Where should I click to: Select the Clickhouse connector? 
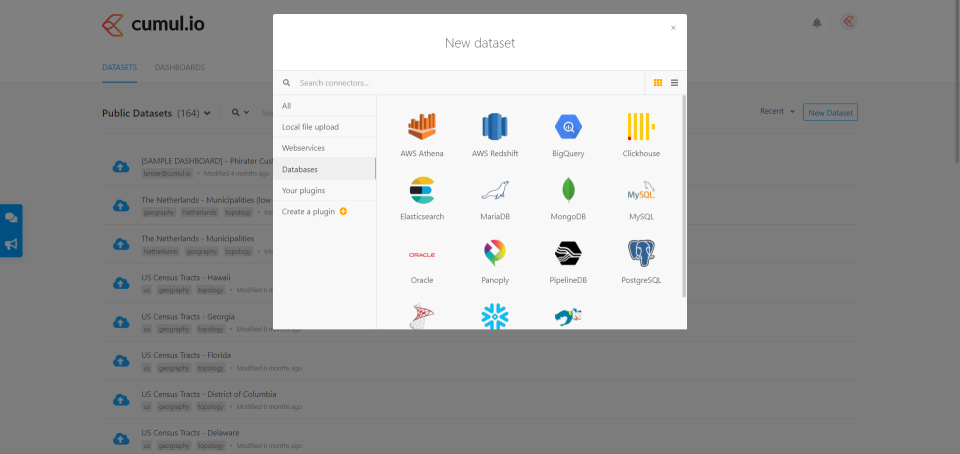(x=641, y=135)
